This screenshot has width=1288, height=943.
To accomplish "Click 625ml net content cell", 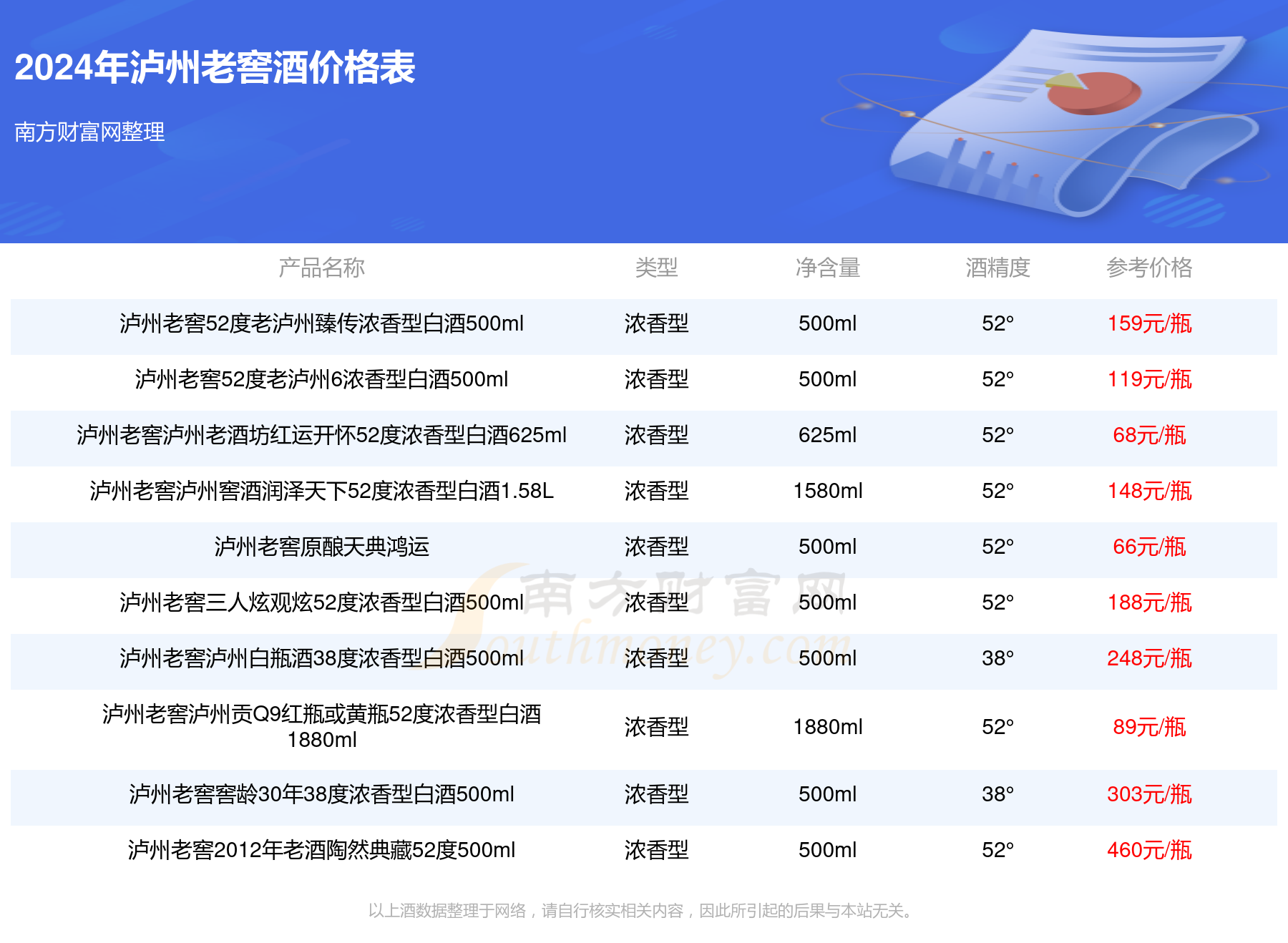I will (x=828, y=435).
